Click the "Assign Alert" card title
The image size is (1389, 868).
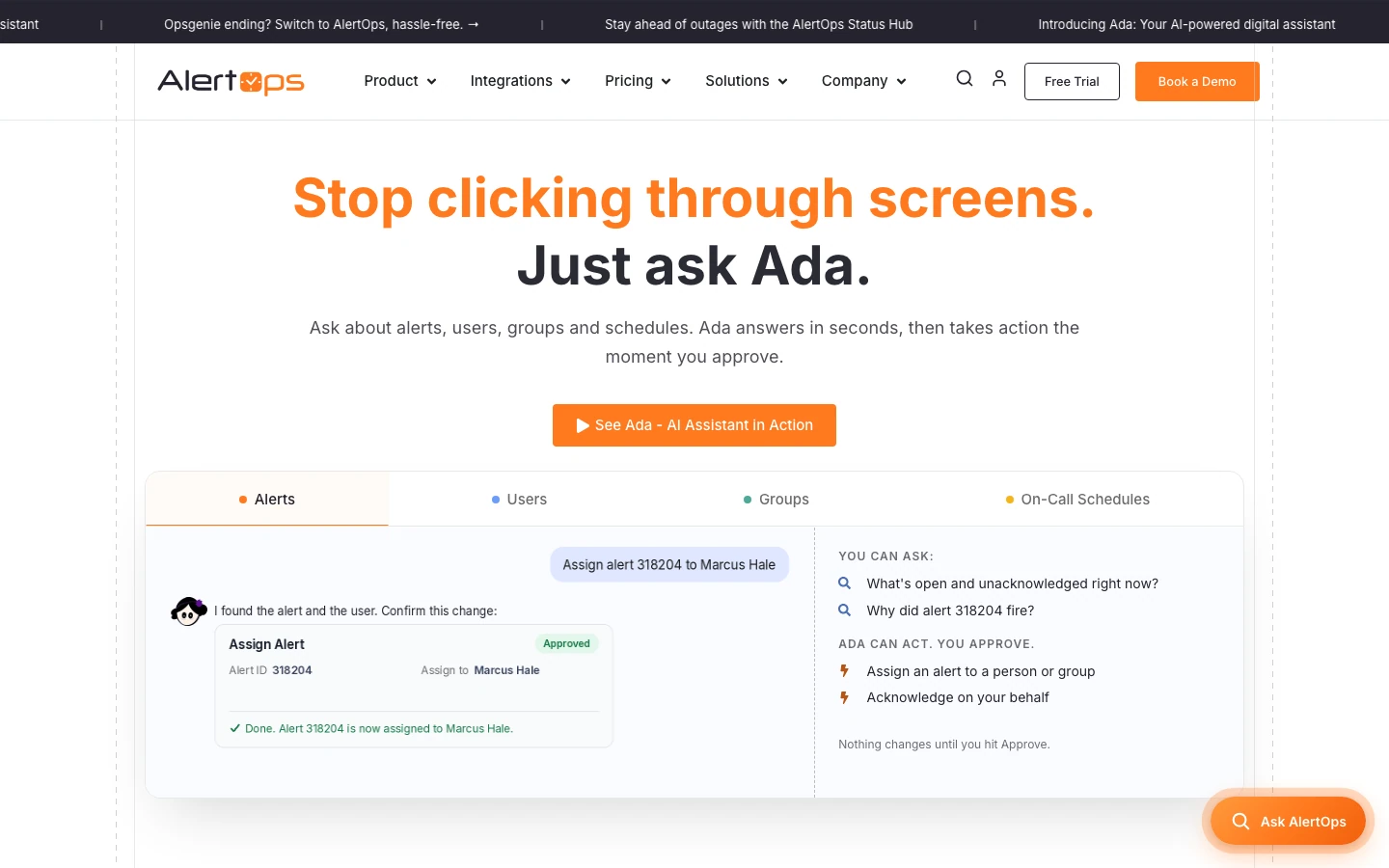tap(266, 644)
